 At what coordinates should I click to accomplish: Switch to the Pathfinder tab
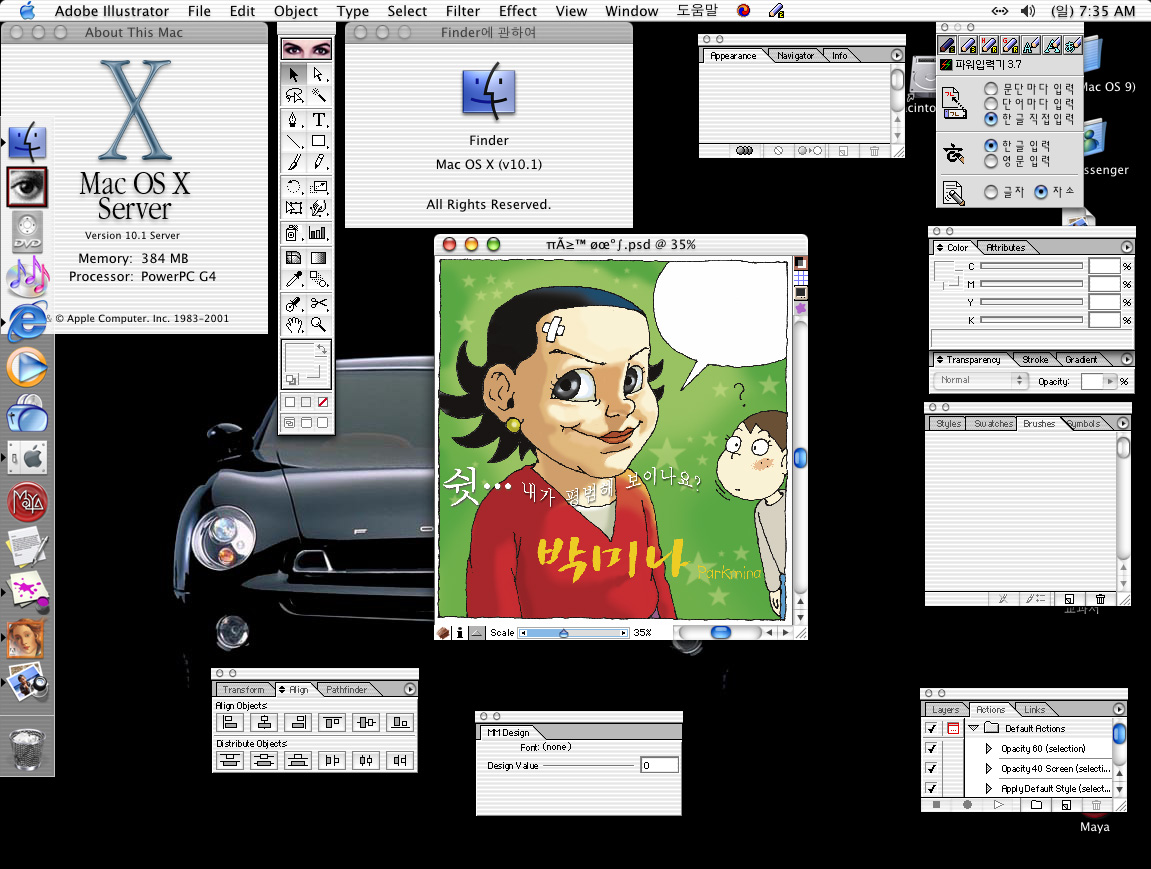(x=346, y=689)
